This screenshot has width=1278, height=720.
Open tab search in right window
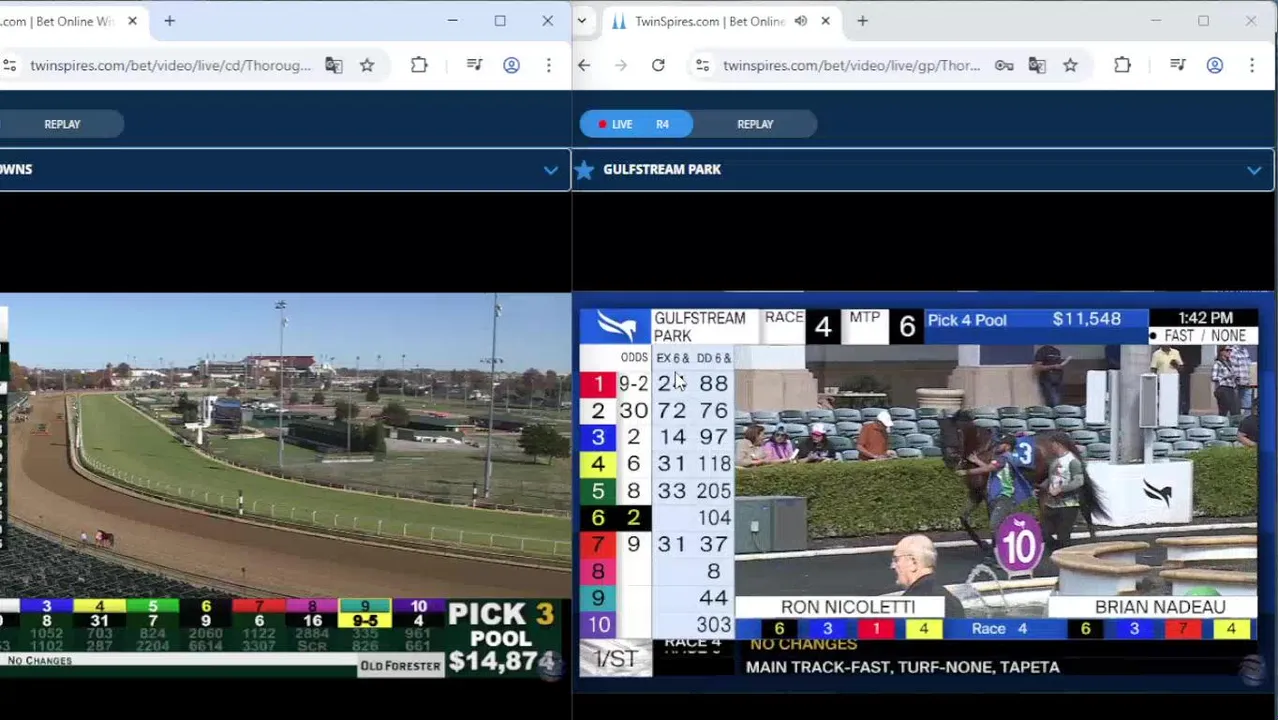tap(581, 21)
